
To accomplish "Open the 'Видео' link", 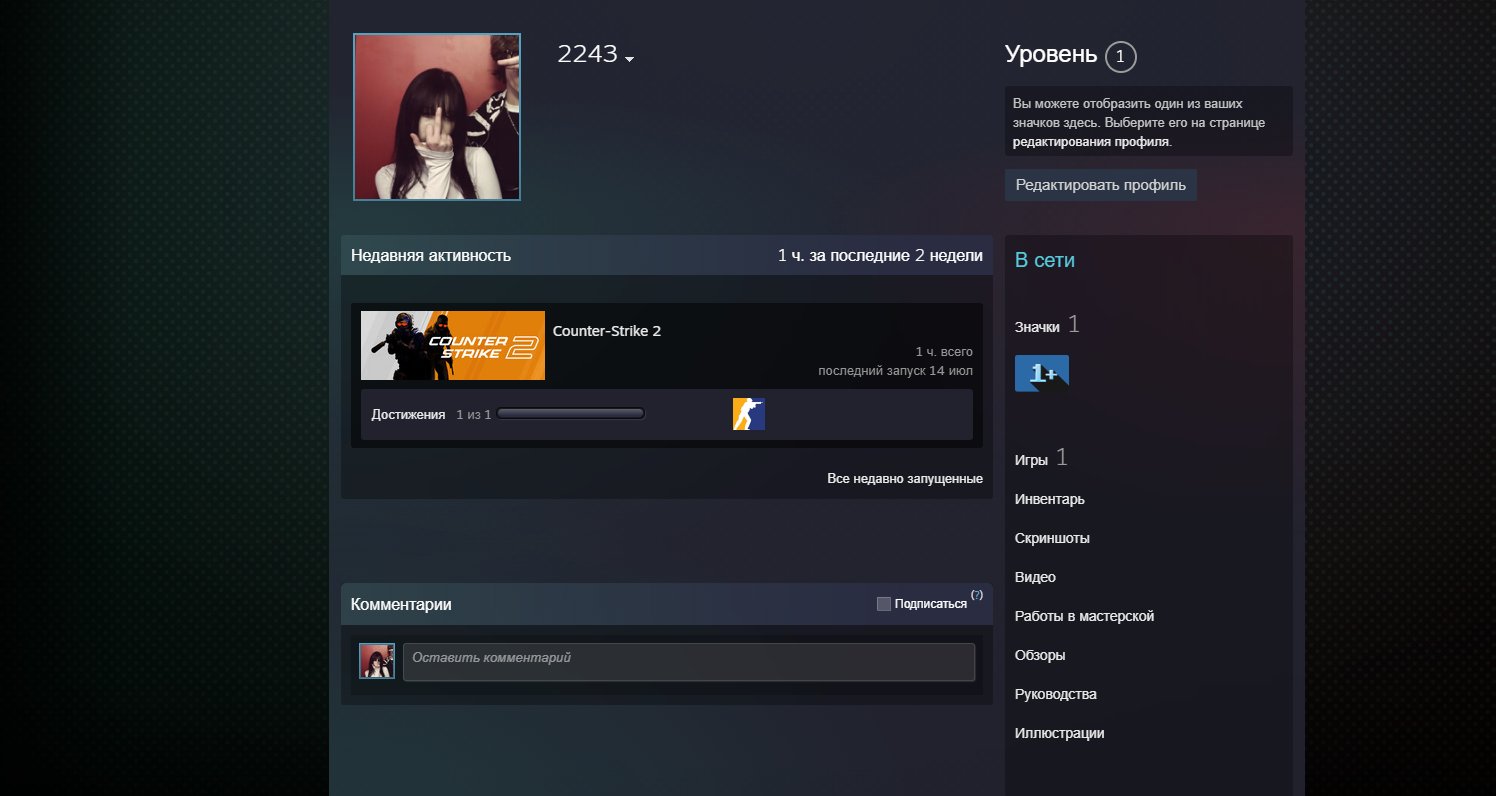I will (x=1035, y=577).
